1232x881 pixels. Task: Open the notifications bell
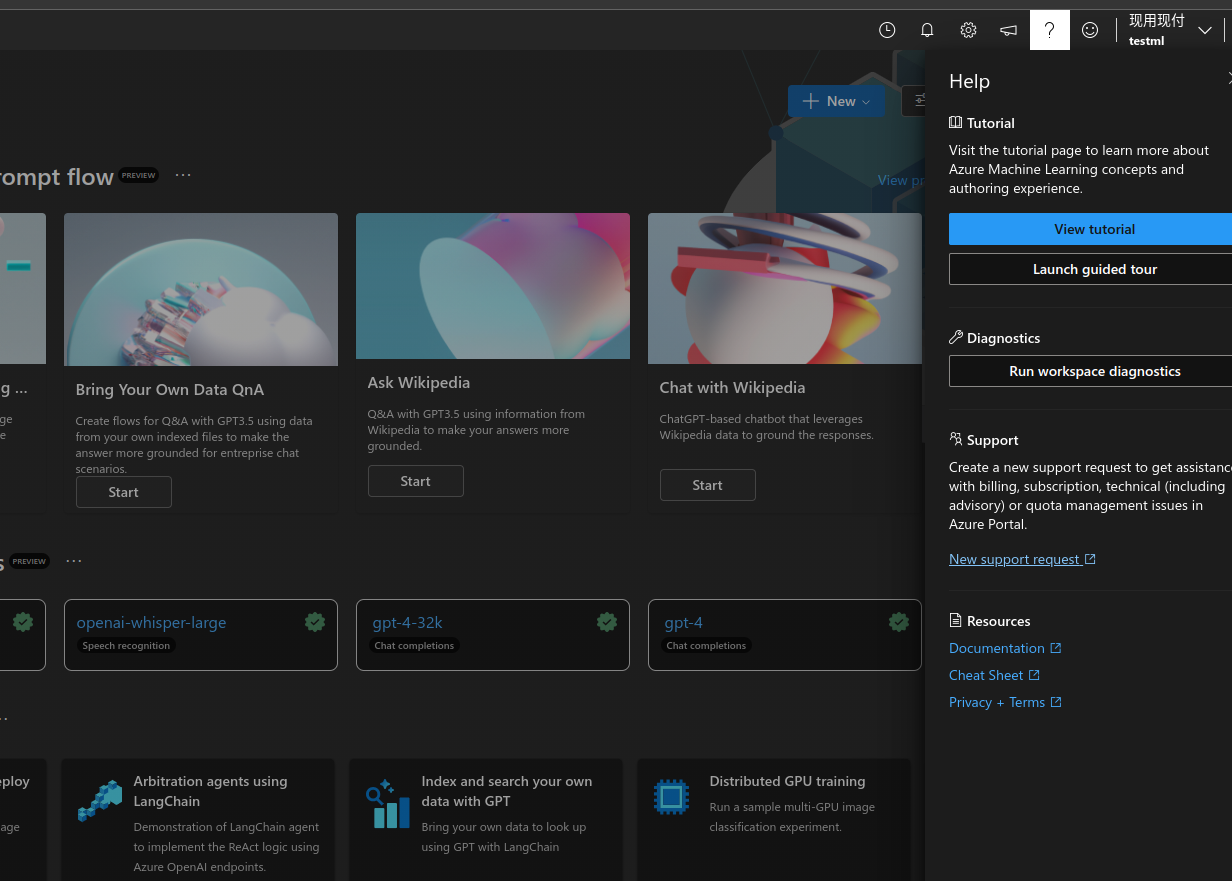pos(927,30)
